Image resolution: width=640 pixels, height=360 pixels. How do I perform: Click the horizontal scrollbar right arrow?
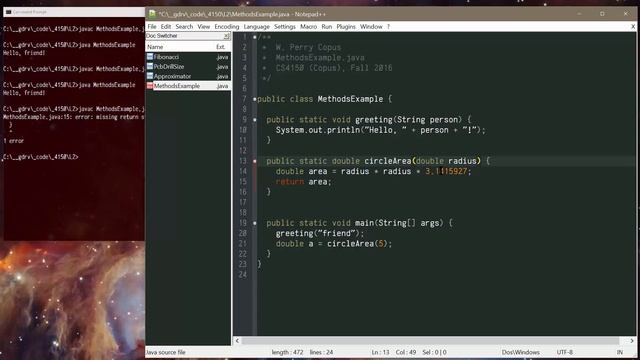pos(631,340)
